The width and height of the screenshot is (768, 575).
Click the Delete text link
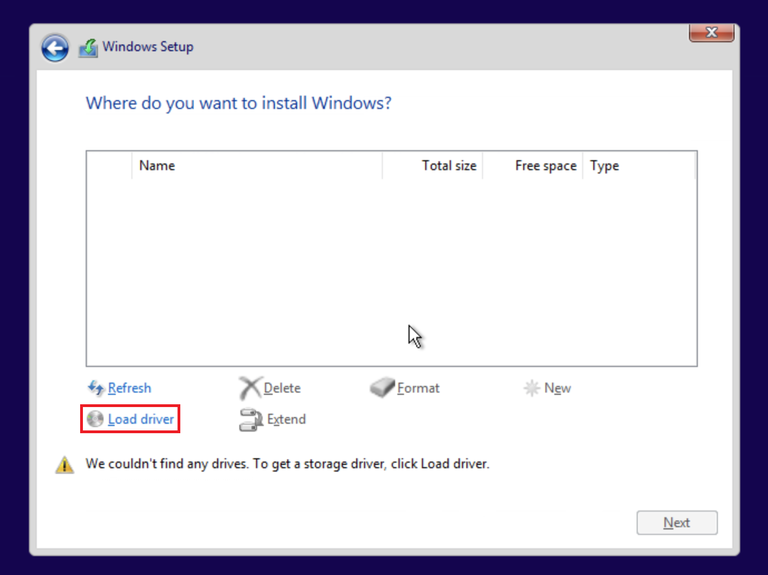[x=282, y=388]
